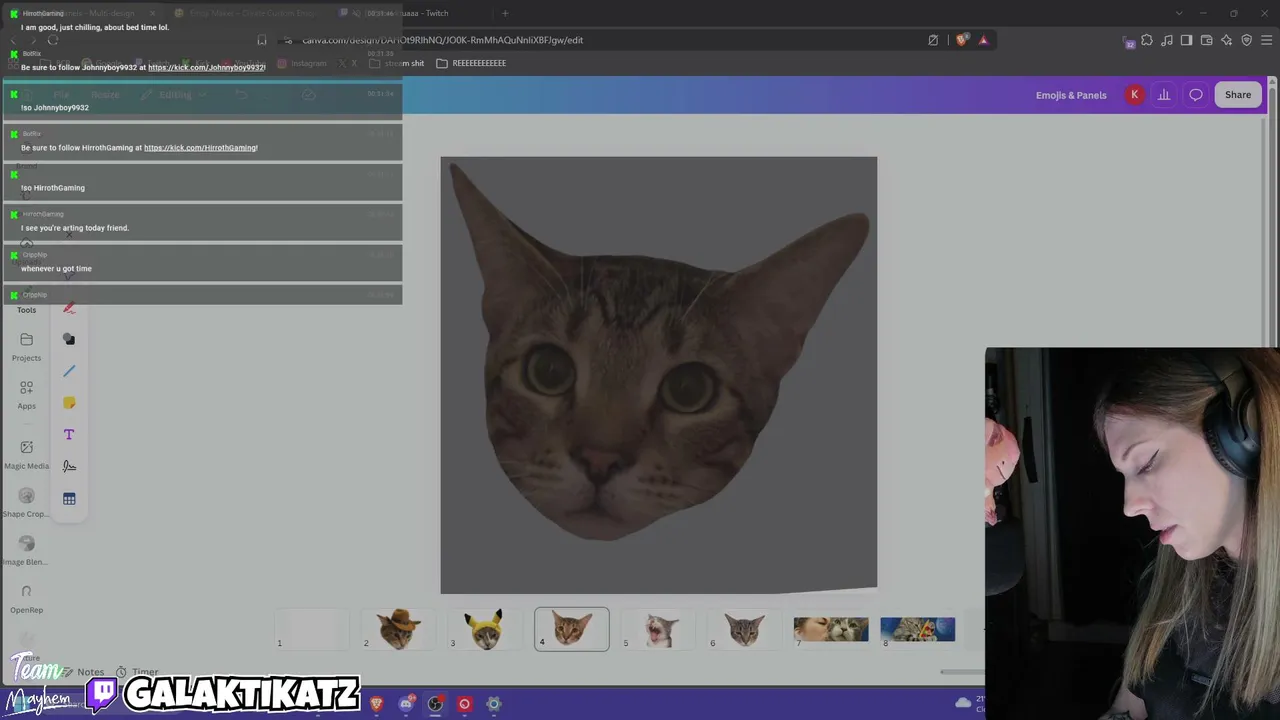The image size is (1280, 720).
Task: Open a new browser tab
Action: click(x=505, y=13)
